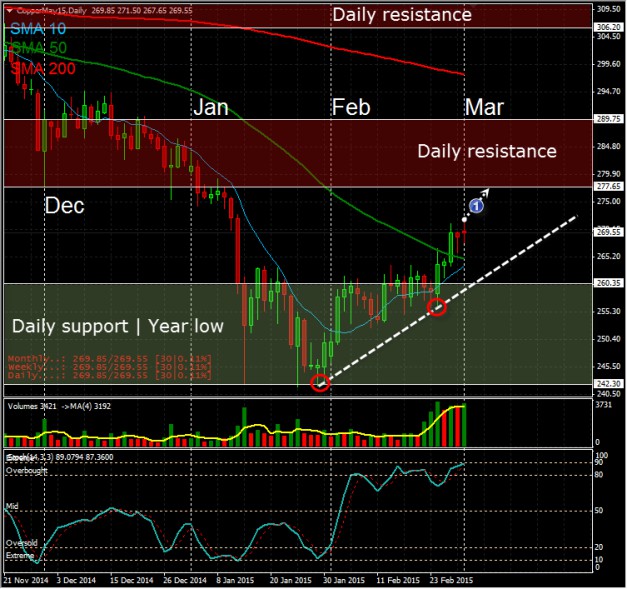Select the 'Daily support | Year low' label
The height and width of the screenshot is (589, 627).
(118, 326)
